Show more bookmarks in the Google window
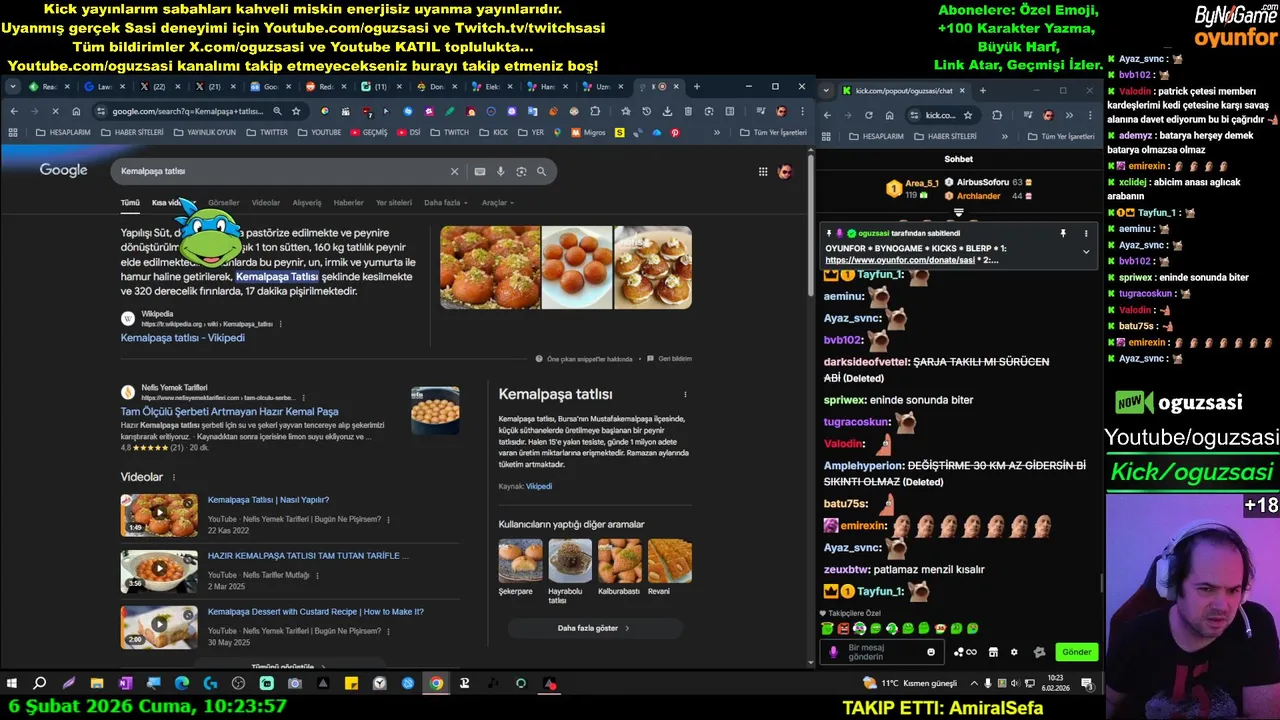1280x720 pixels. pos(716,132)
